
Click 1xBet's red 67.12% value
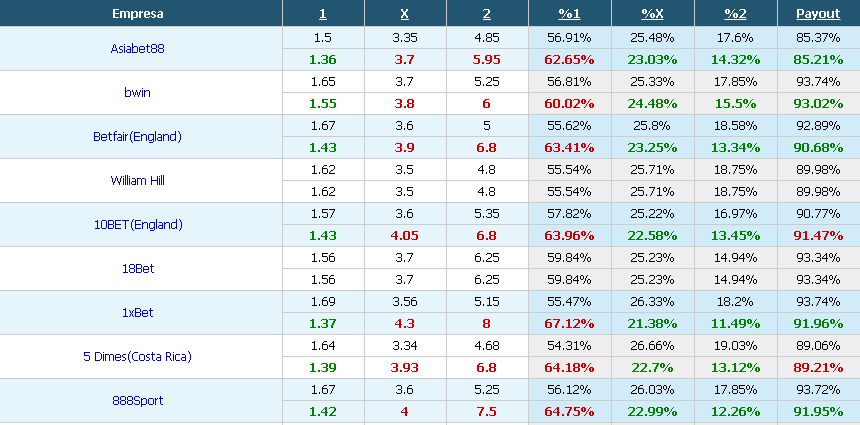coord(569,324)
